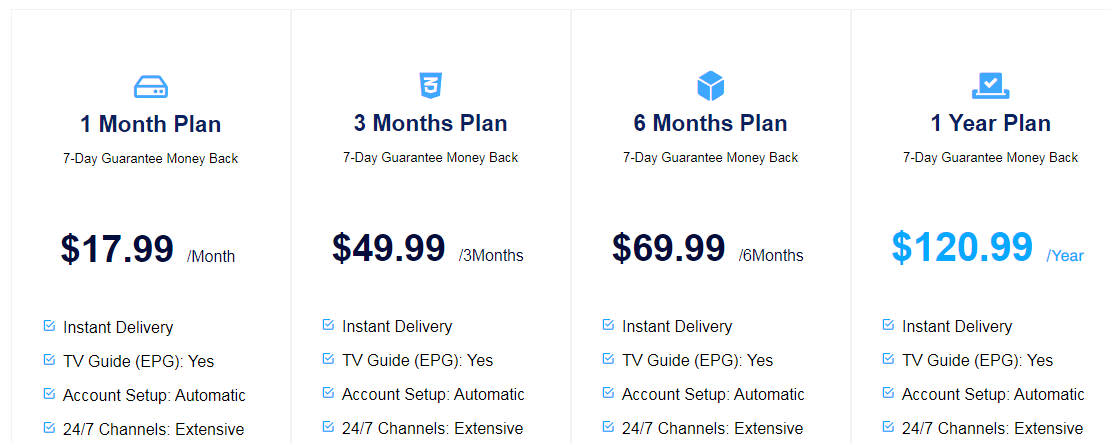Click the $69.99 six-month price
The height and width of the screenshot is (443, 1111).
pos(669,248)
